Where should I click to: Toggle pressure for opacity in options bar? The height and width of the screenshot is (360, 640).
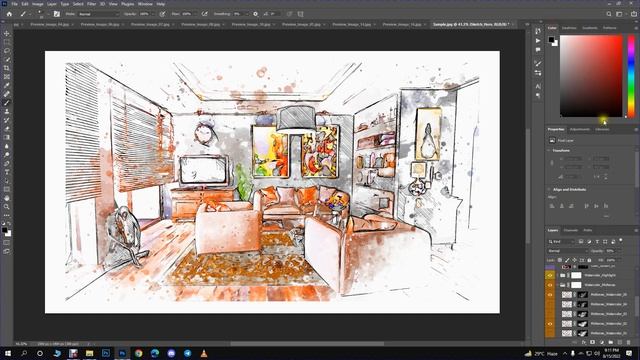[x=162, y=14]
